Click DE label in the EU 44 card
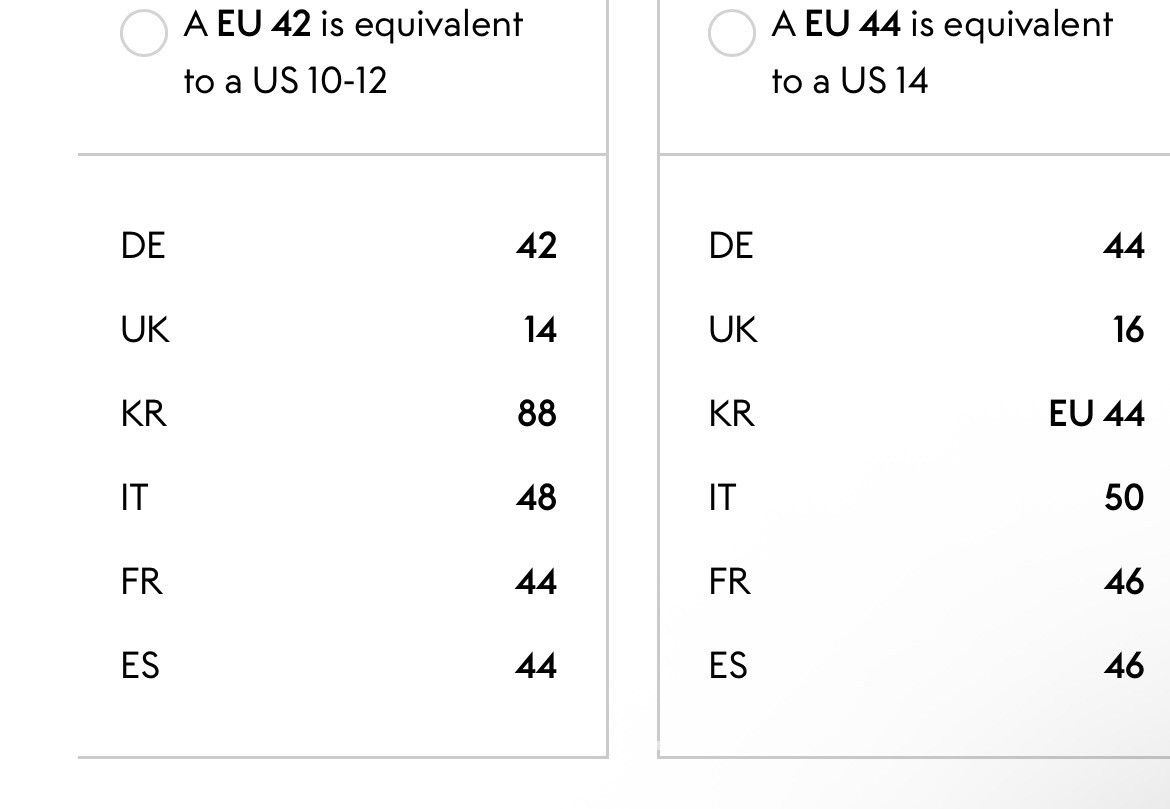 (731, 246)
